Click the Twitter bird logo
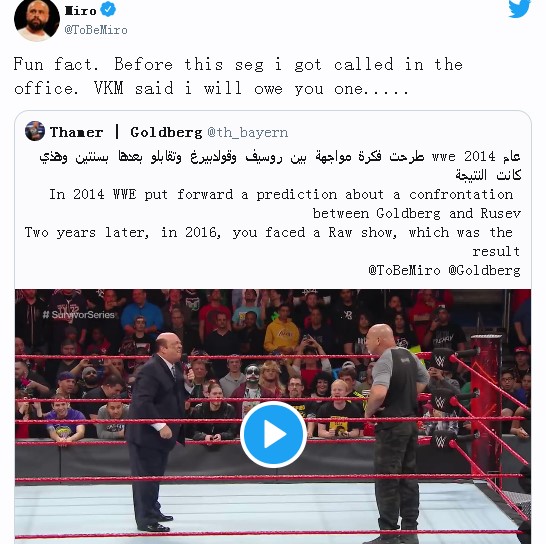 (x=519, y=8)
